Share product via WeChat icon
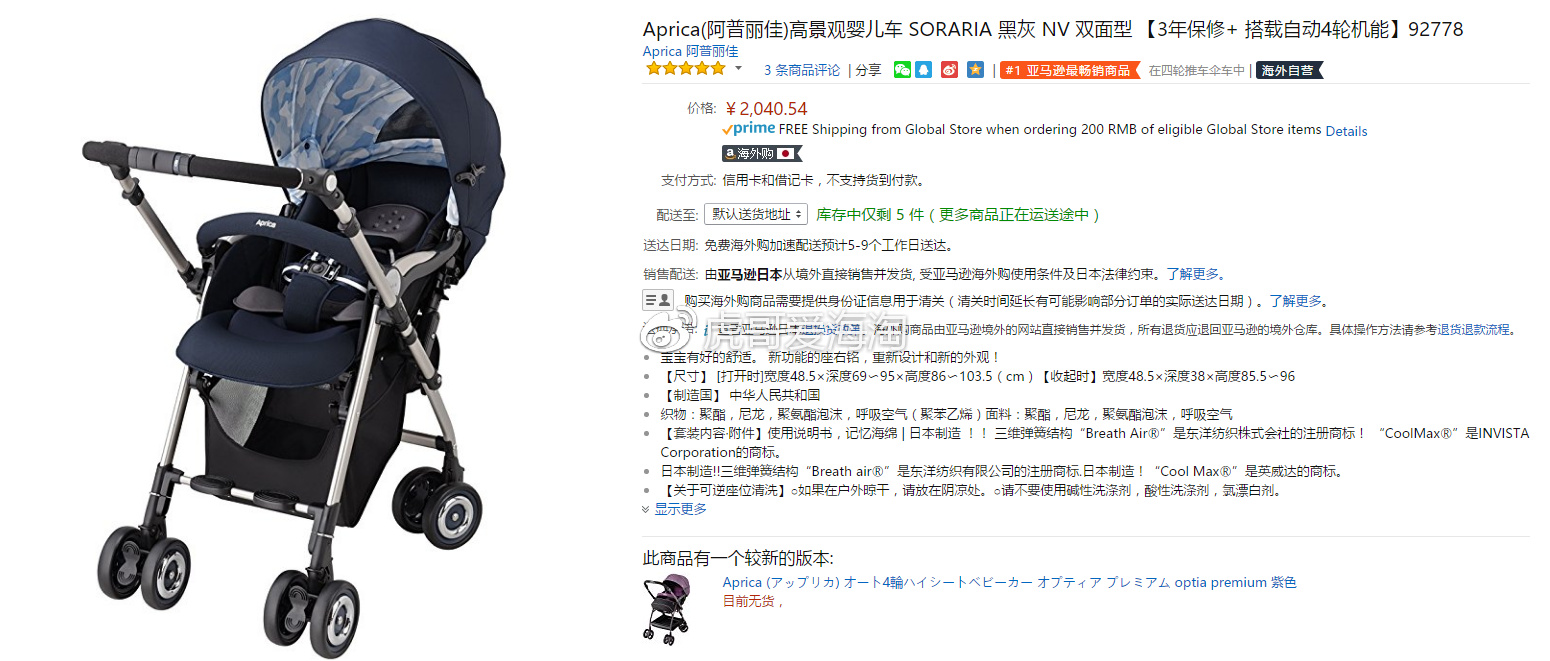This screenshot has height=661, width=1550. tap(902, 70)
